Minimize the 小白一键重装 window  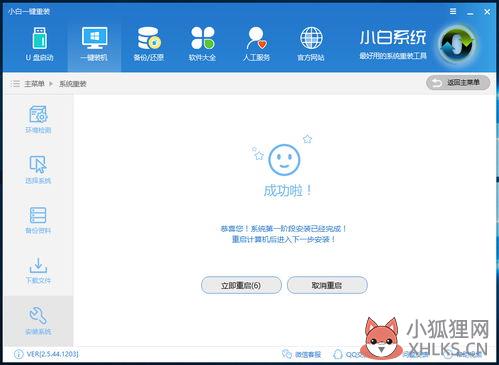tap(470, 13)
